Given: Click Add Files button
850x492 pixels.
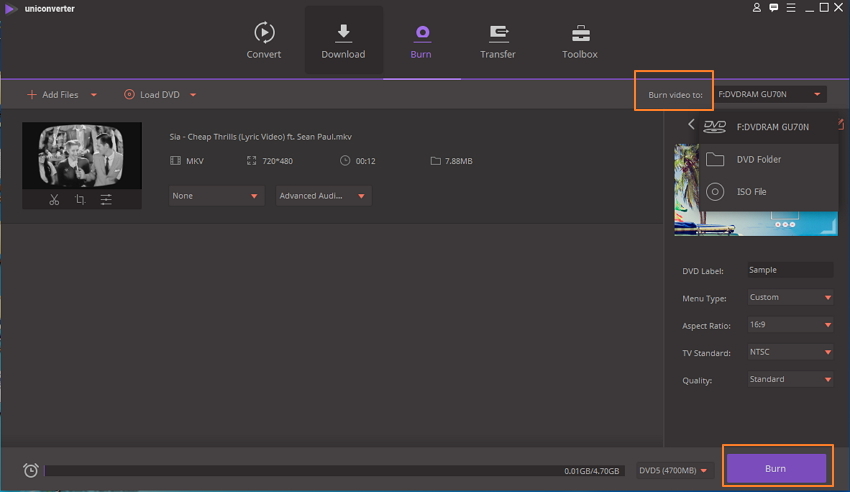Looking at the screenshot, I should [x=53, y=95].
